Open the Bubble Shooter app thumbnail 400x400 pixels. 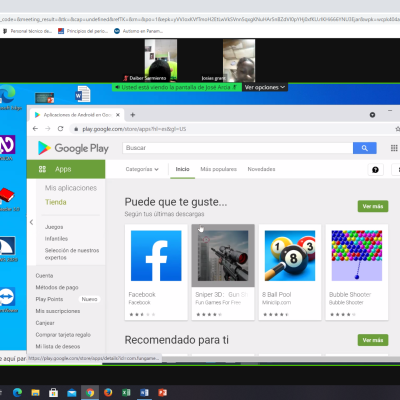coord(357,256)
